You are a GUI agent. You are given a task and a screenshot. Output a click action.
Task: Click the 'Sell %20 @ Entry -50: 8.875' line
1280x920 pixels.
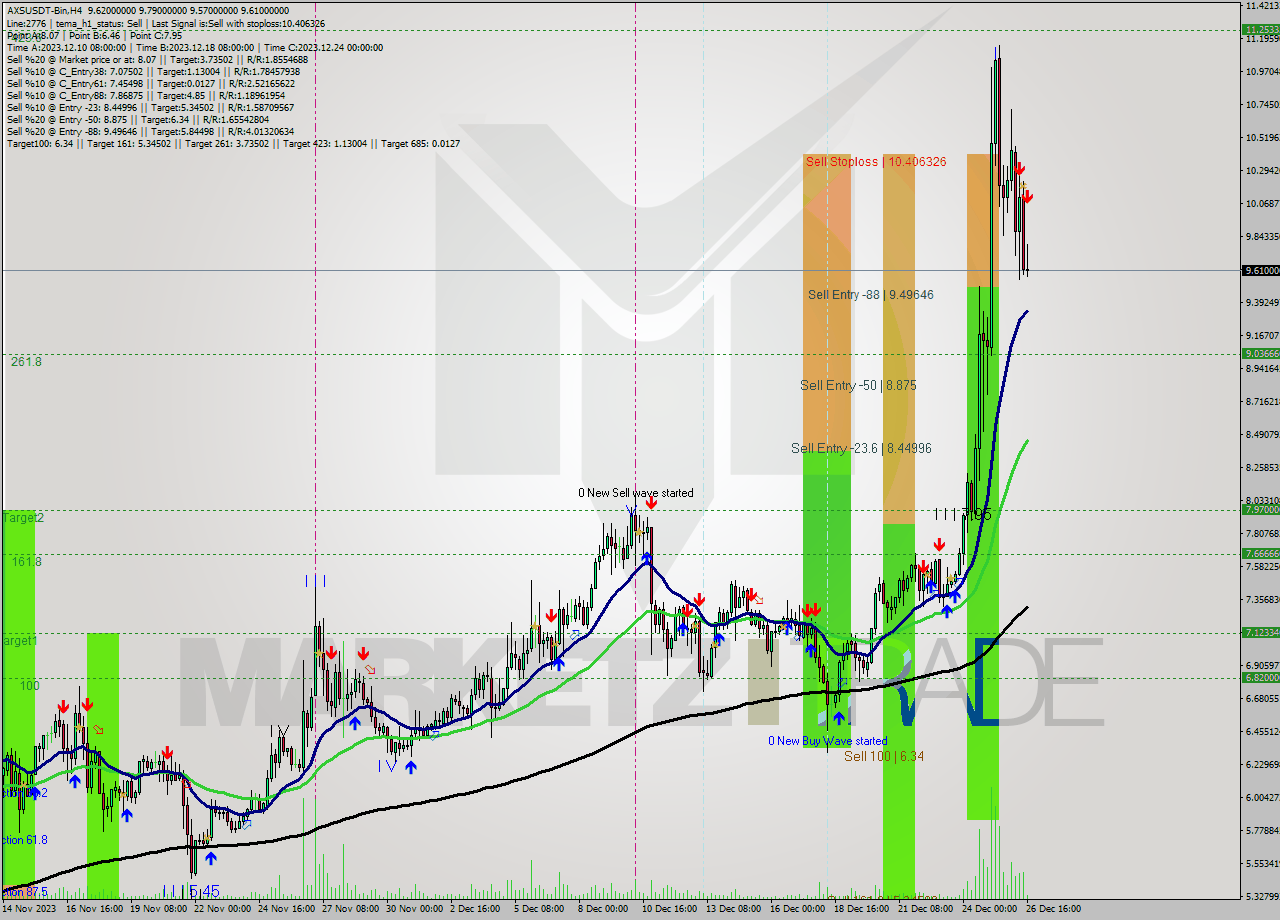138,119
